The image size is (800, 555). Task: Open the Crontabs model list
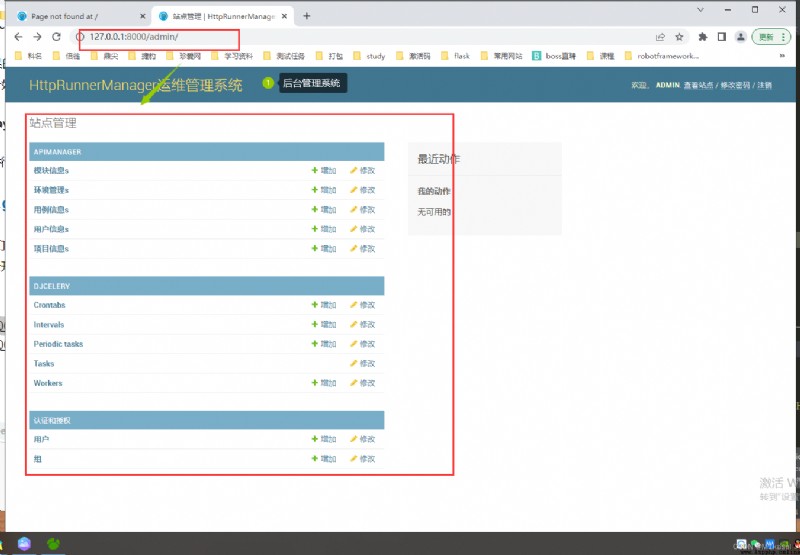[49, 305]
